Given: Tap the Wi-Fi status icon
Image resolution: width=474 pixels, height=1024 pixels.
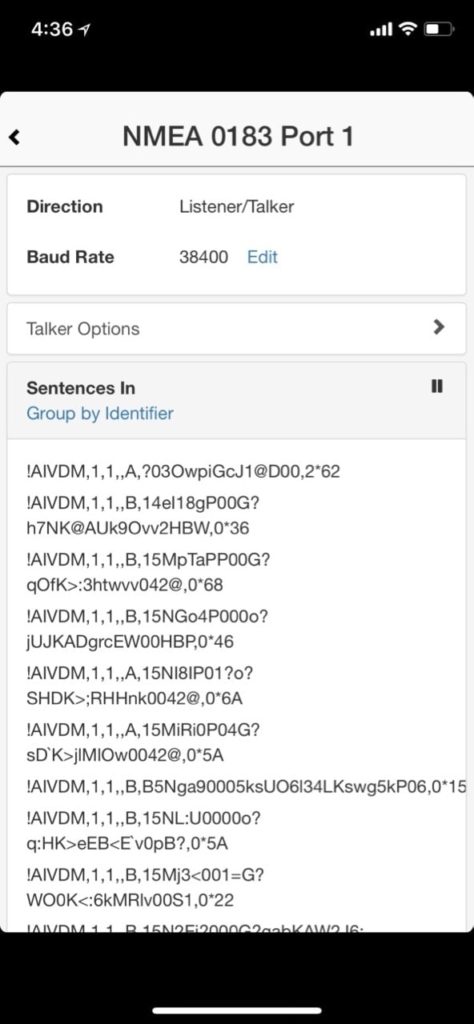Looking at the screenshot, I should tap(408, 29).
